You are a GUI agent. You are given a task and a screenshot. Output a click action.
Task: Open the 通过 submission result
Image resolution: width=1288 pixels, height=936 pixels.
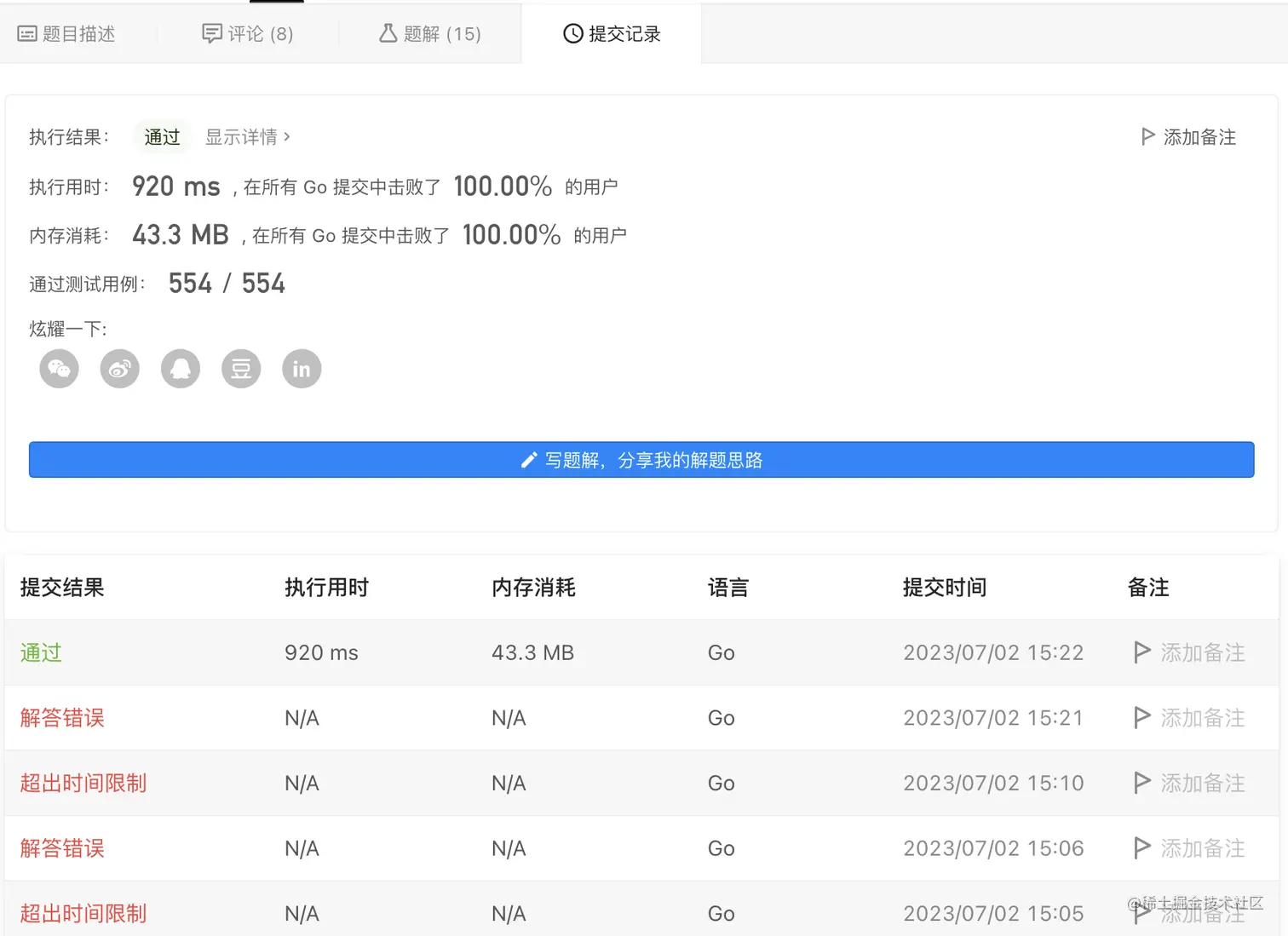(x=41, y=652)
